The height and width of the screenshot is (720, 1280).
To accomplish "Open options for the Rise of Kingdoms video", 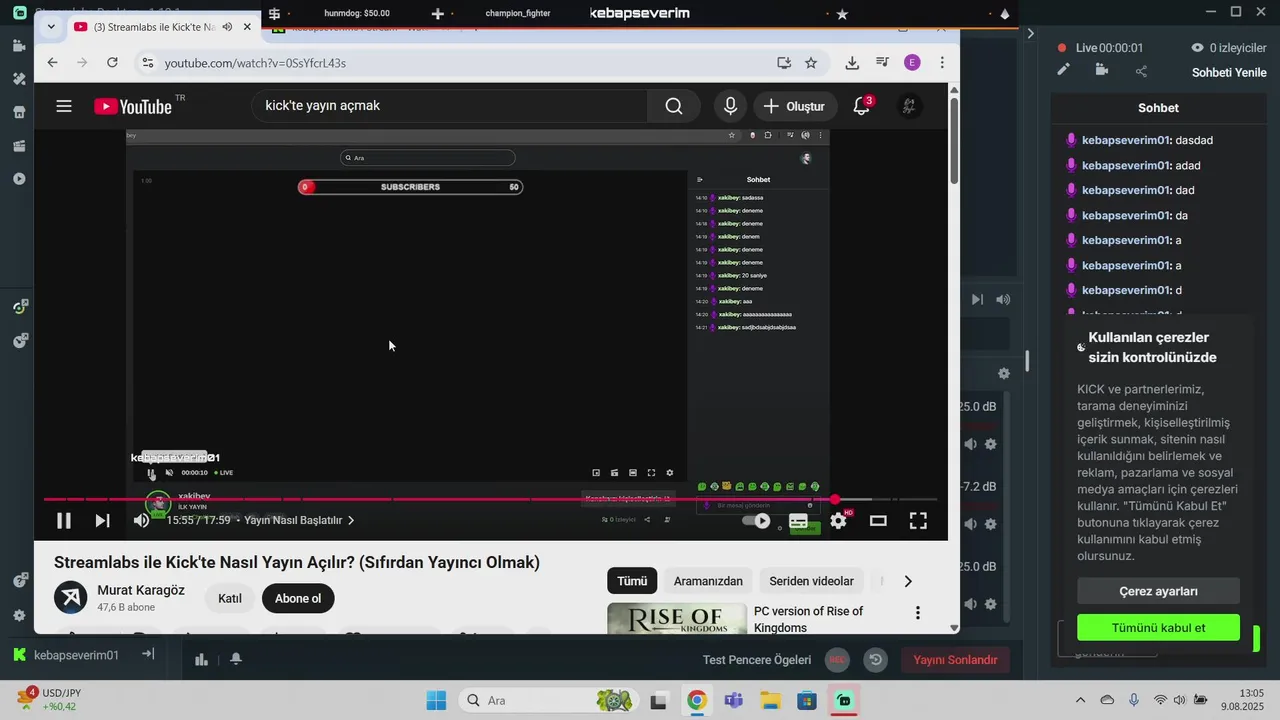I will tap(917, 613).
